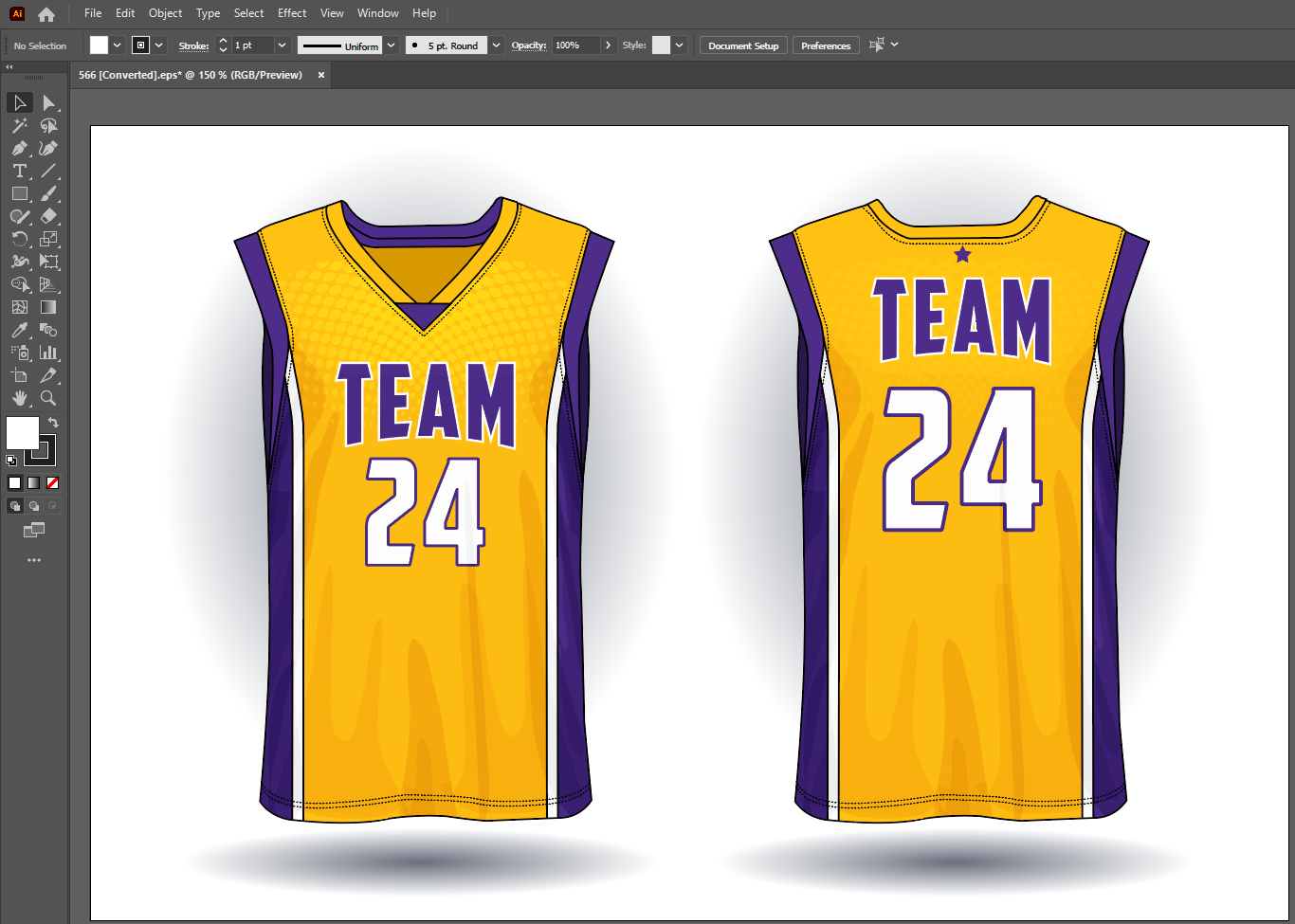
Task: Set paint mode to Gradient
Action: (x=34, y=482)
